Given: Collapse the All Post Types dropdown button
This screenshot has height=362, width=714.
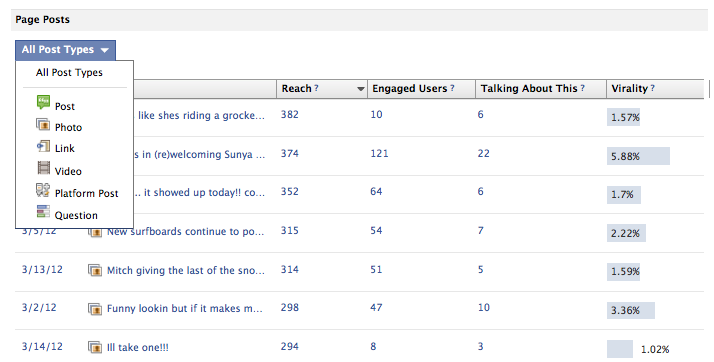Looking at the screenshot, I should coord(65,50).
